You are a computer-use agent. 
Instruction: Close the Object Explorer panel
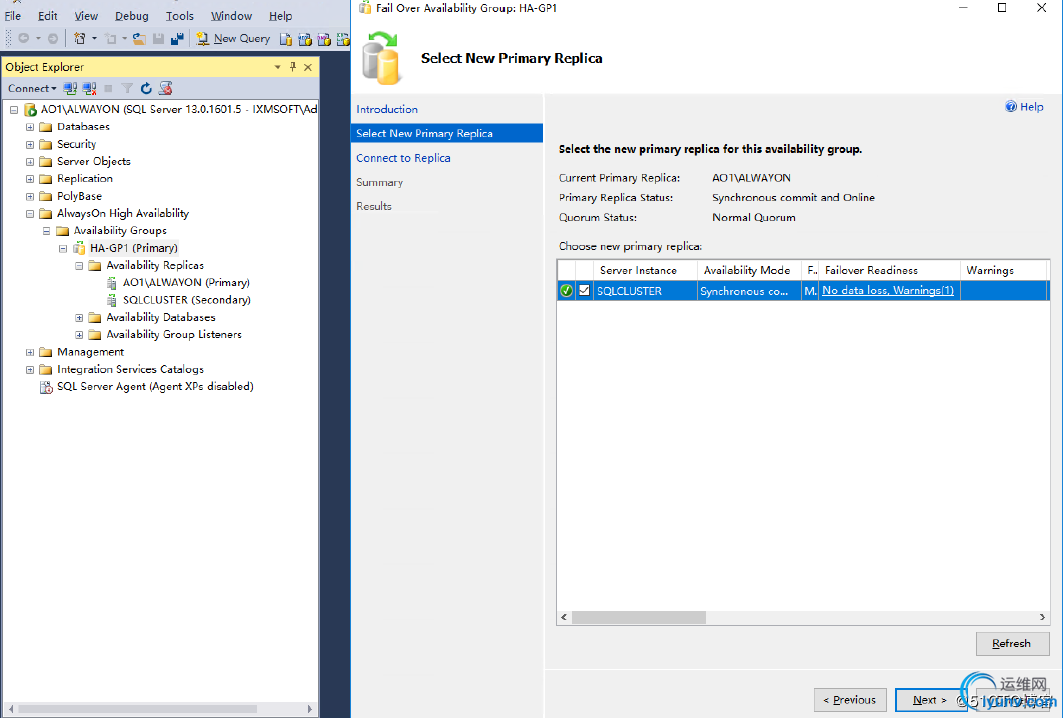click(x=308, y=67)
